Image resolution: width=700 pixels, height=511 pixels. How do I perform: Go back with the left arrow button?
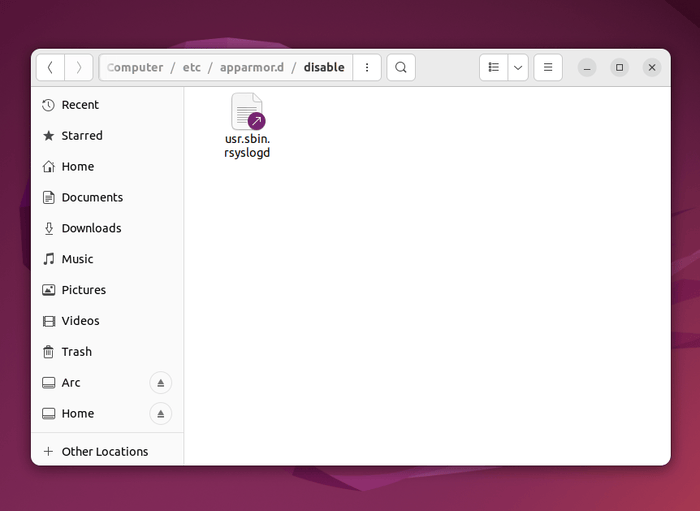click(x=50, y=67)
